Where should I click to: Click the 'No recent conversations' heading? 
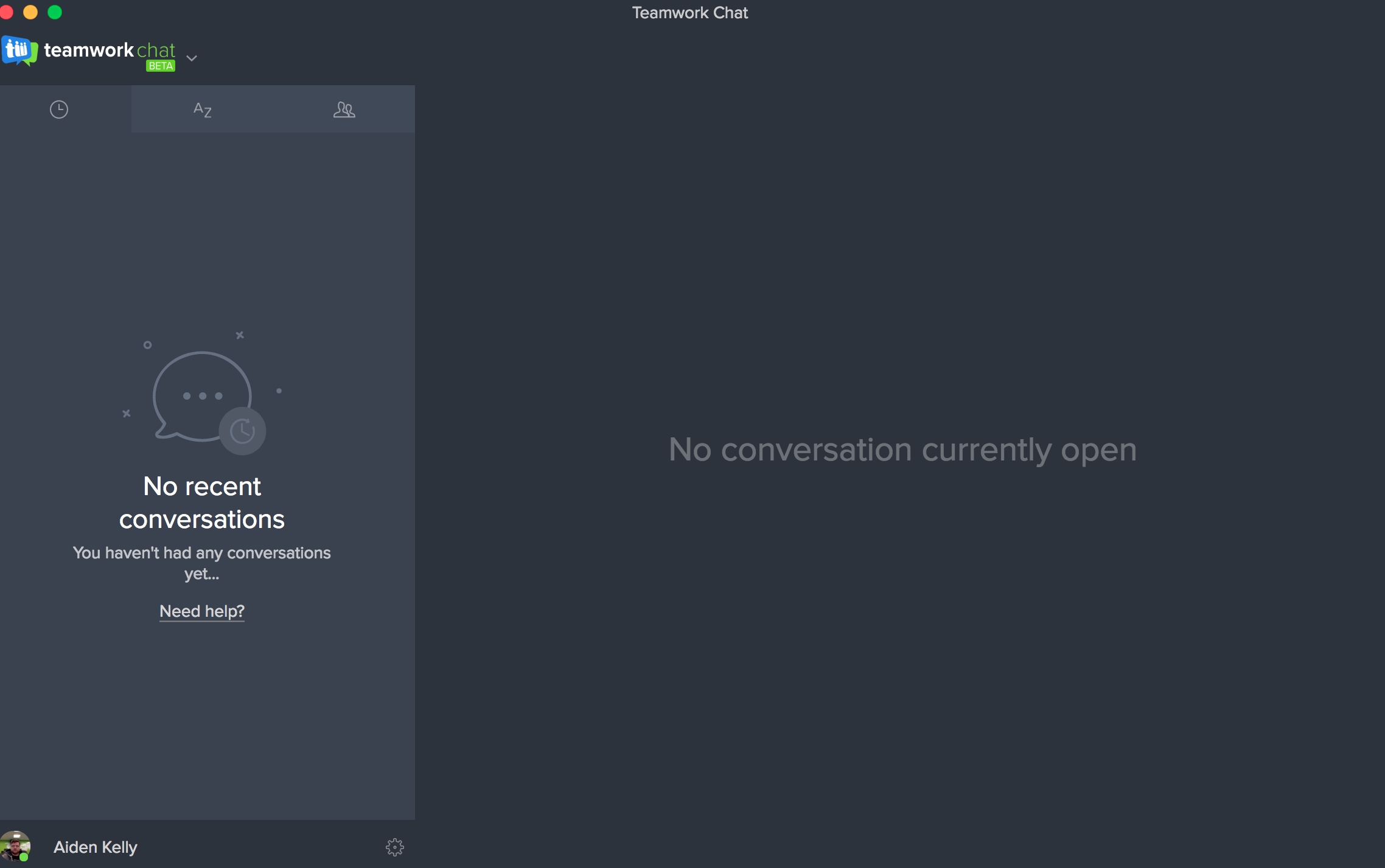pyautogui.click(x=201, y=502)
